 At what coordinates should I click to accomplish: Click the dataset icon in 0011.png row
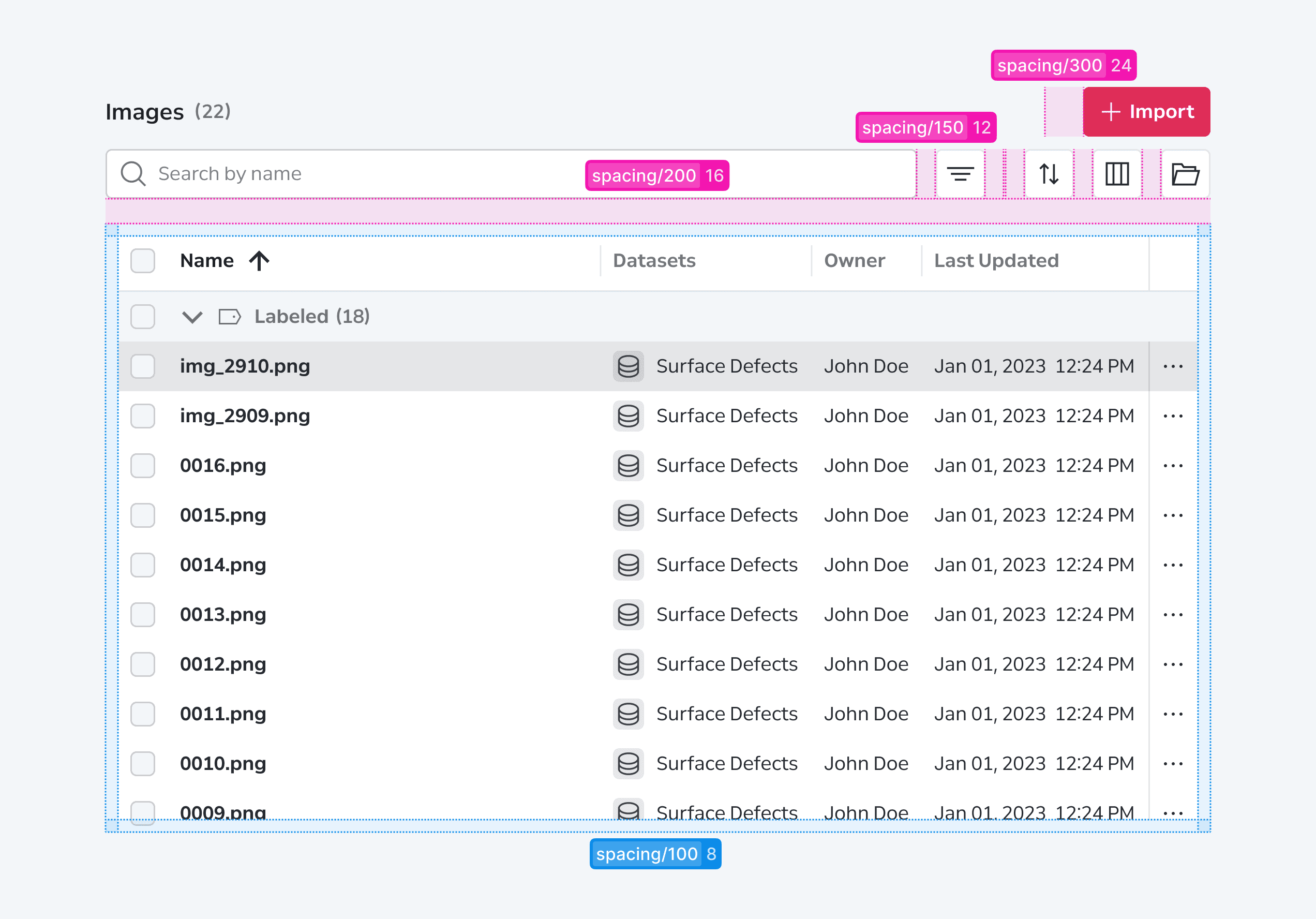628,714
